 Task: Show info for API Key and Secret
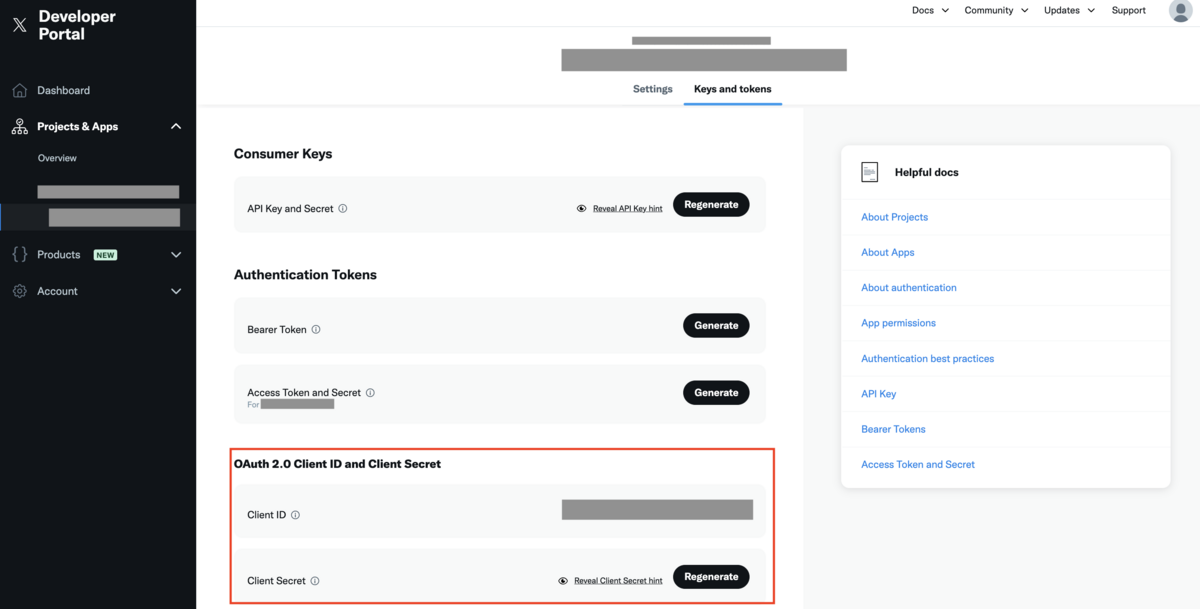coord(343,209)
